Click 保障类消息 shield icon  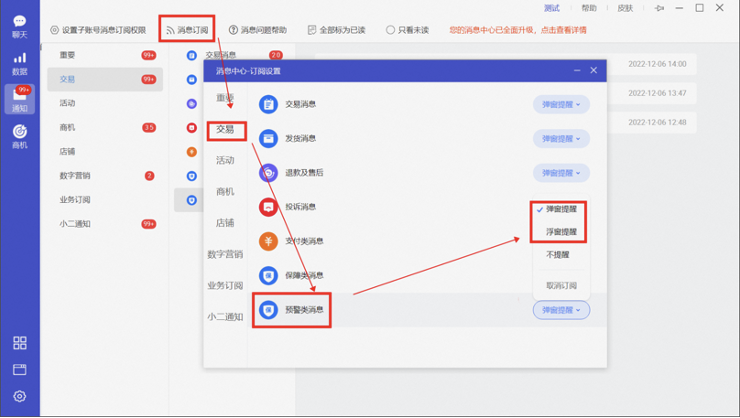pyautogui.click(x=268, y=276)
